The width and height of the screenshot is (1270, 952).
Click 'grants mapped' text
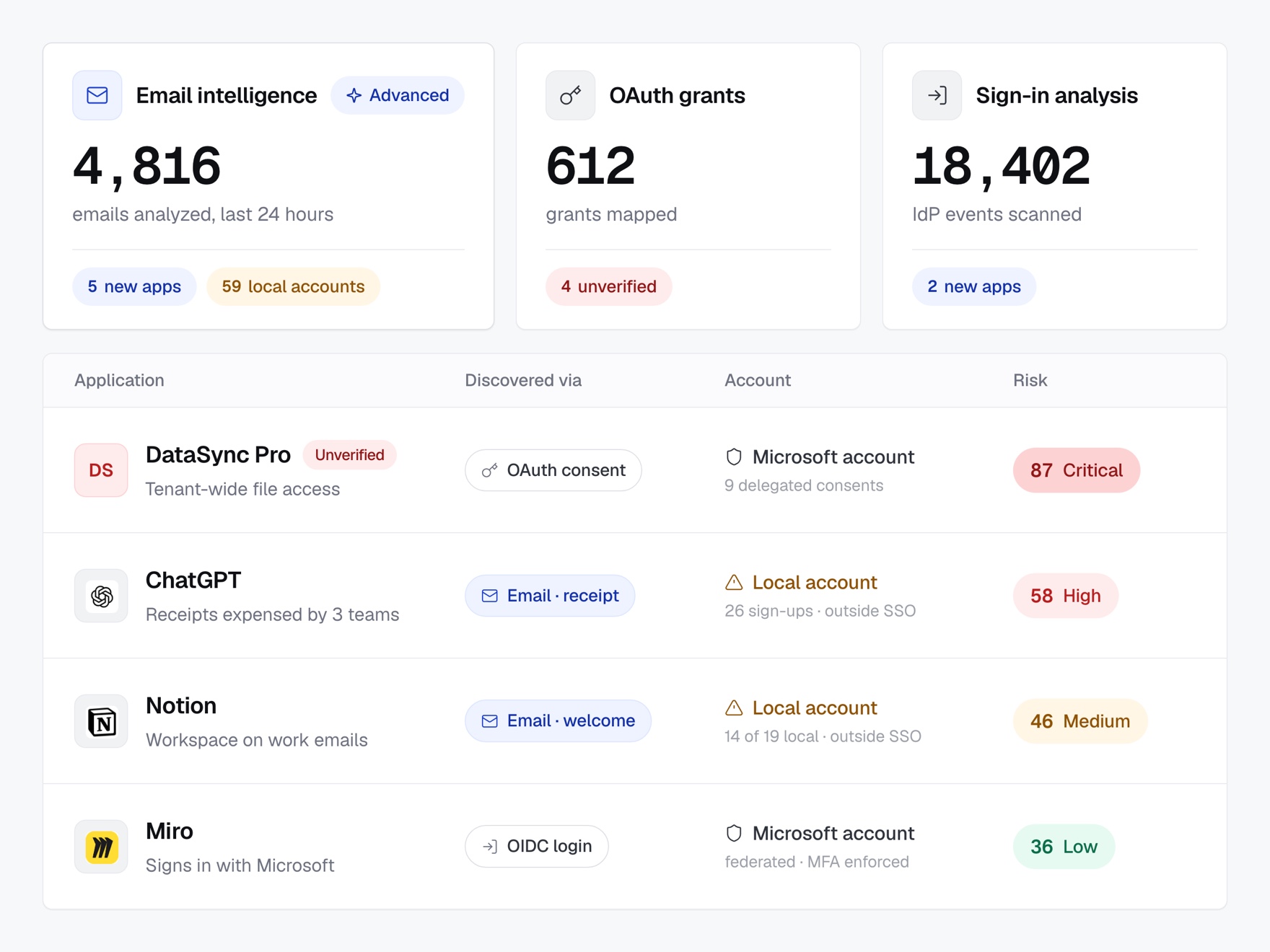click(x=612, y=214)
